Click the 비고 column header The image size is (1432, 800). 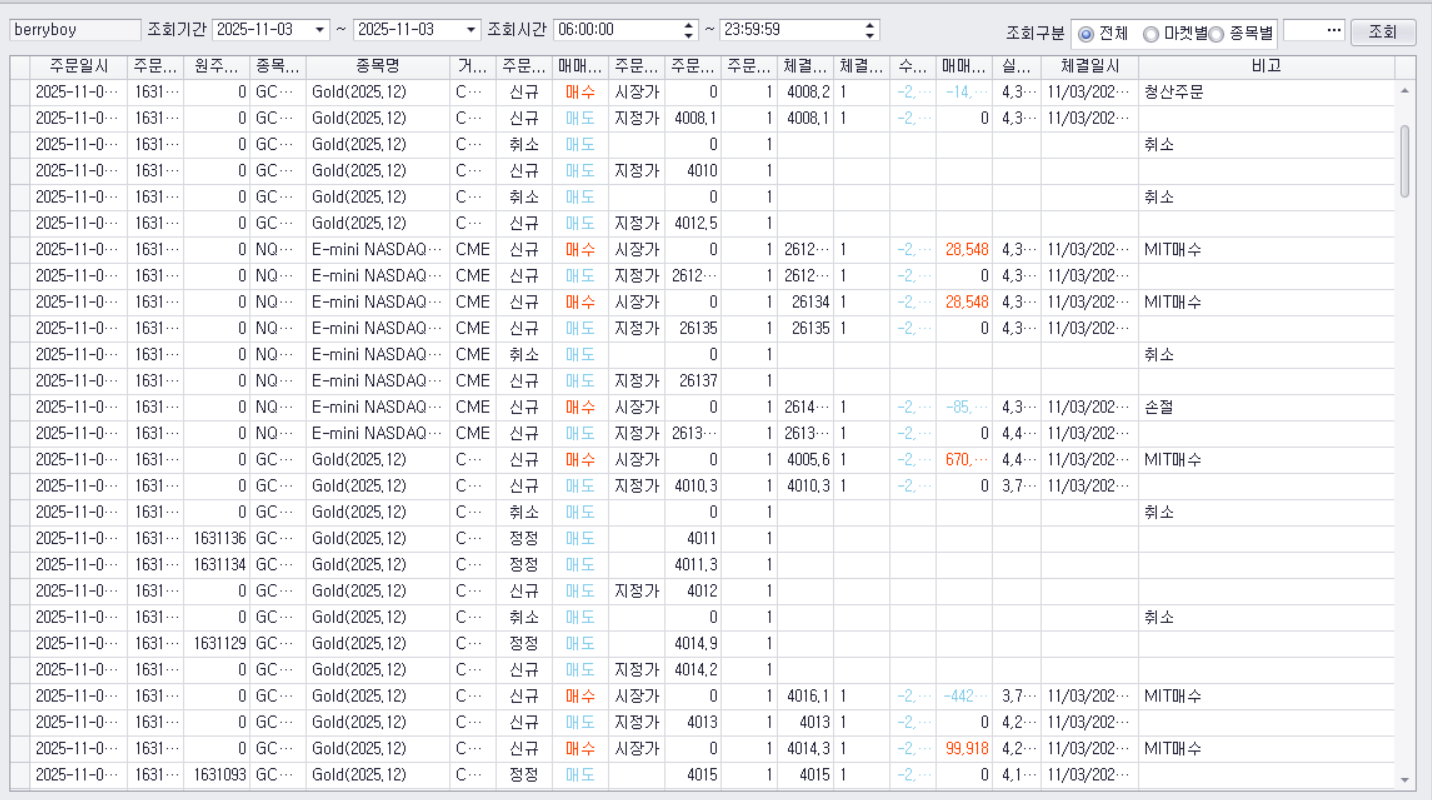[x=1266, y=67]
